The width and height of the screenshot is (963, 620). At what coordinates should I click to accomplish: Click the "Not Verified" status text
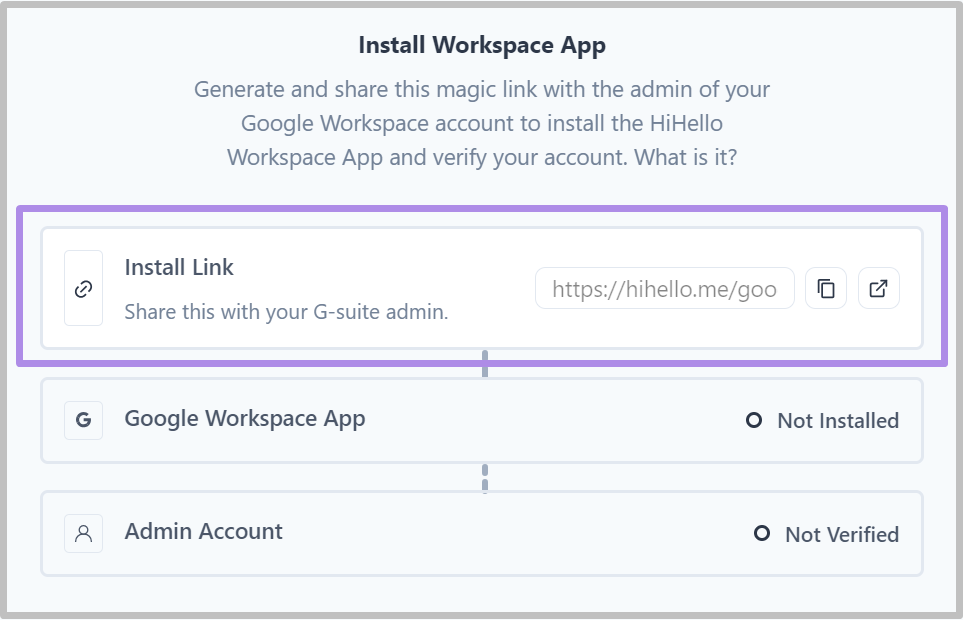pos(842,535)
